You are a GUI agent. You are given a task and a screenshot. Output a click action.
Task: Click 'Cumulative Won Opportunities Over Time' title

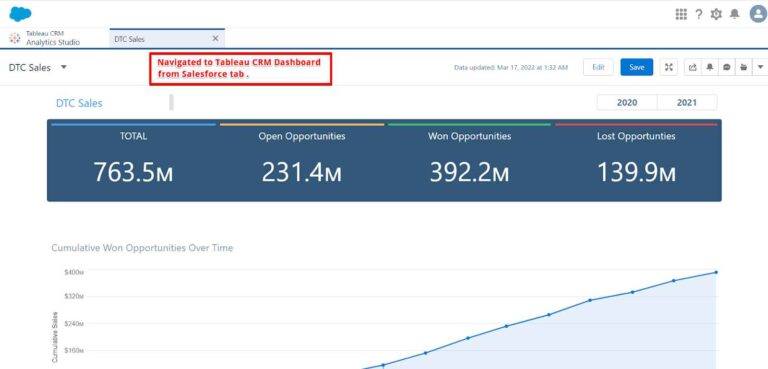[142, 248]
